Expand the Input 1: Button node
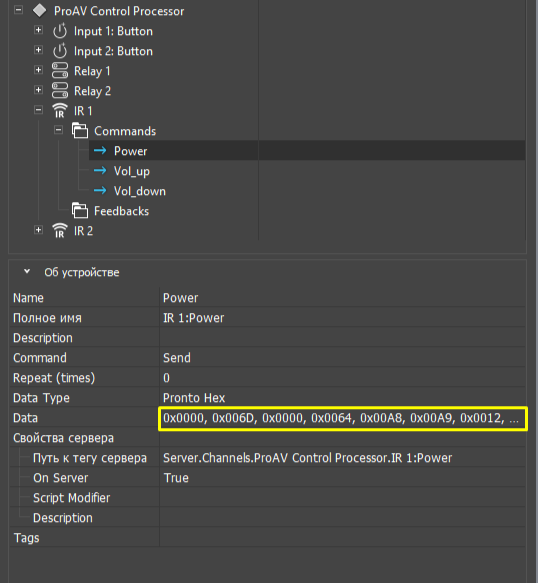538x583 pixels. (x=38, y=30)
